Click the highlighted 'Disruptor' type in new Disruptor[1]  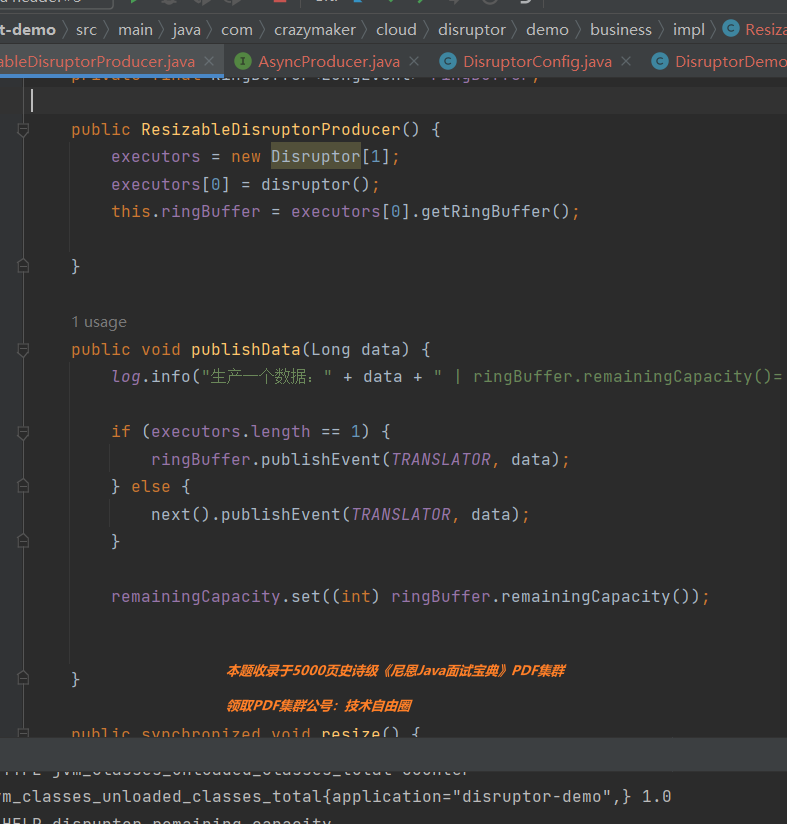pos(316,157)
